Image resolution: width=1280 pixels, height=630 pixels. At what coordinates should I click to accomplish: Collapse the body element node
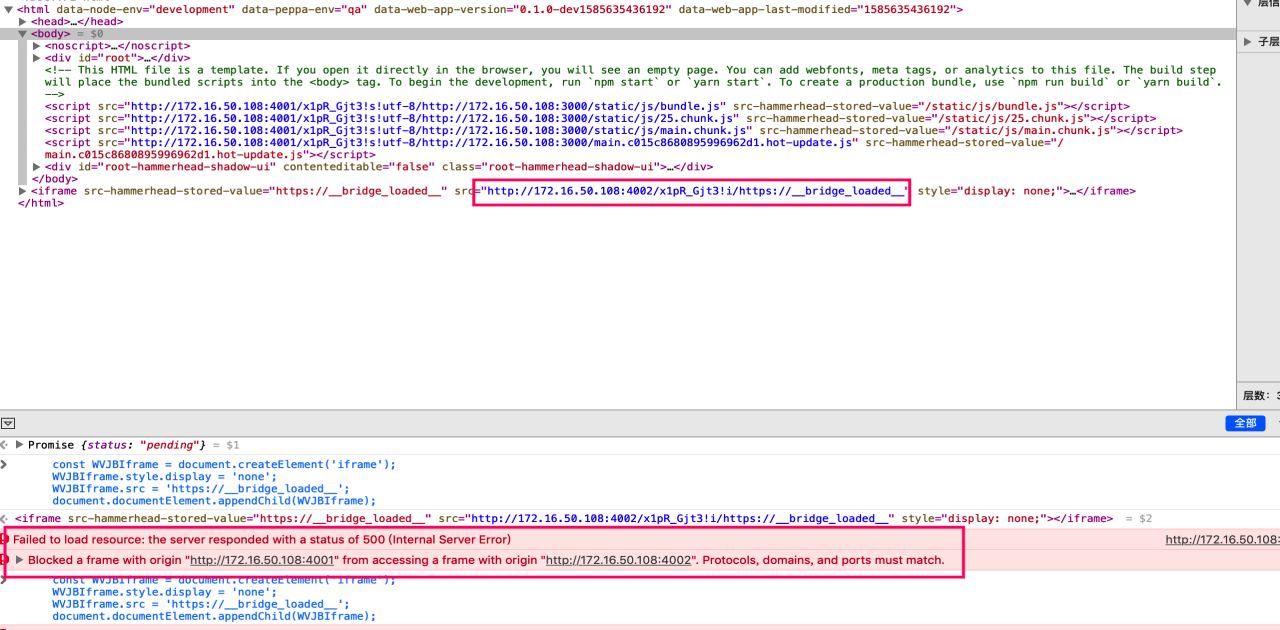coord(23,34)
